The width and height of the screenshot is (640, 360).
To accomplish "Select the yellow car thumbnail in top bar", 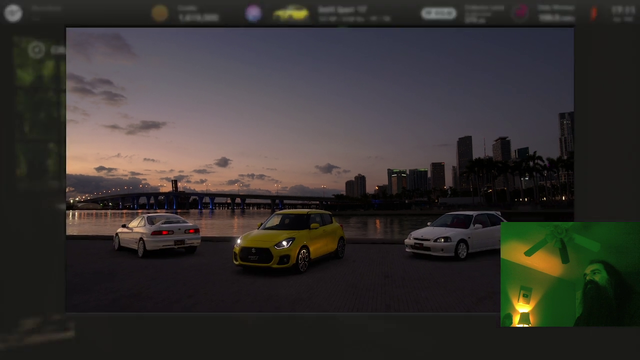I will [x=291, y=13].
